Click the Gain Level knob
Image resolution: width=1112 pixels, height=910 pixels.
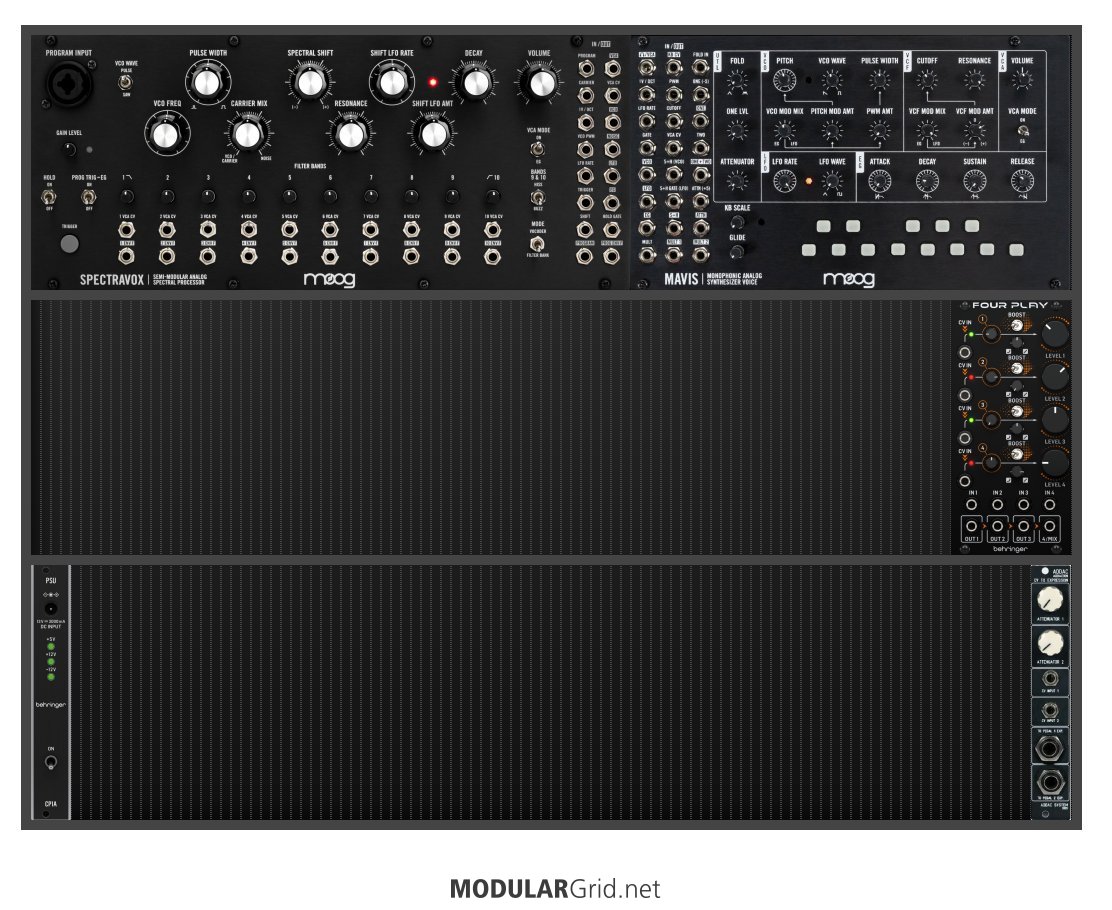[69, 150]
